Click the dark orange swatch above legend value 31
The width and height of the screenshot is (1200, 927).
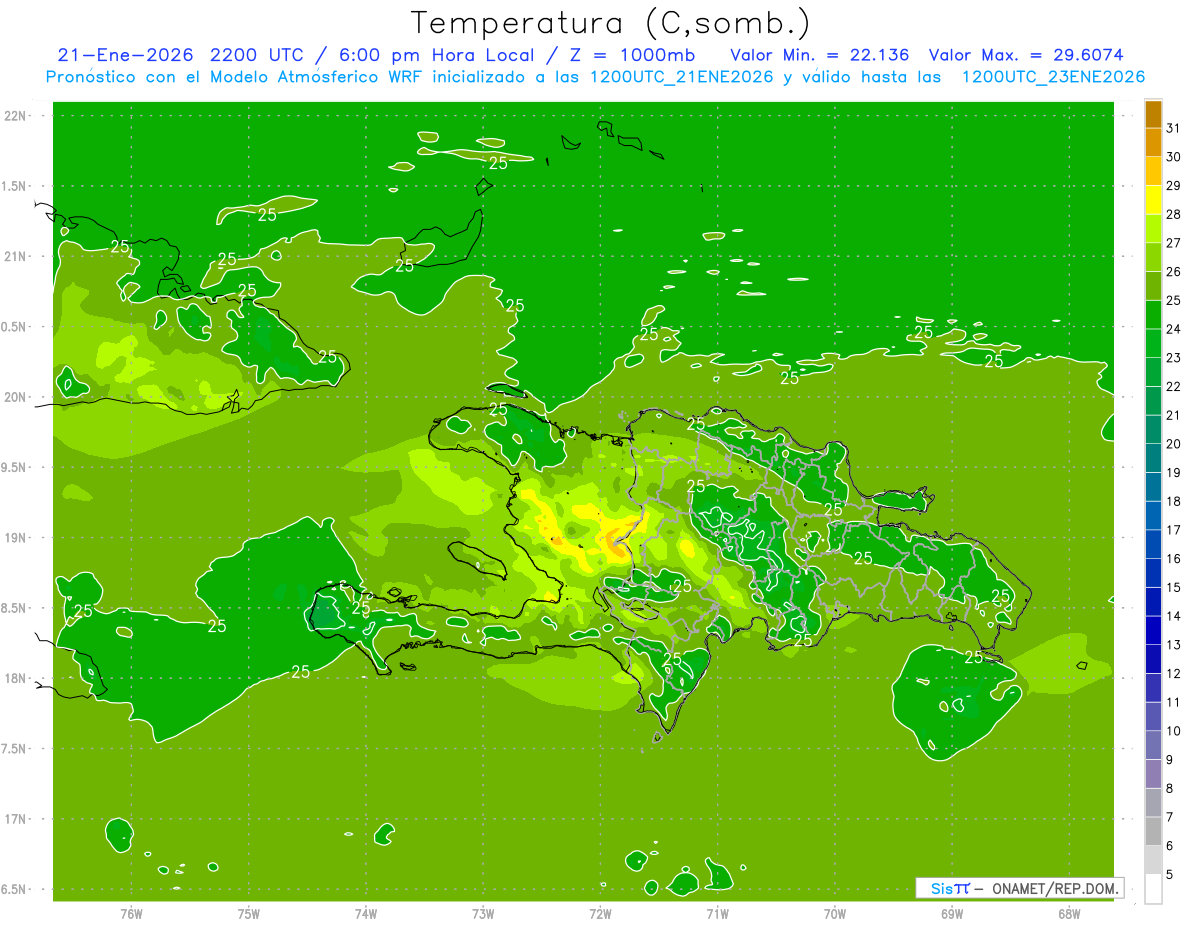point(1153,114)
